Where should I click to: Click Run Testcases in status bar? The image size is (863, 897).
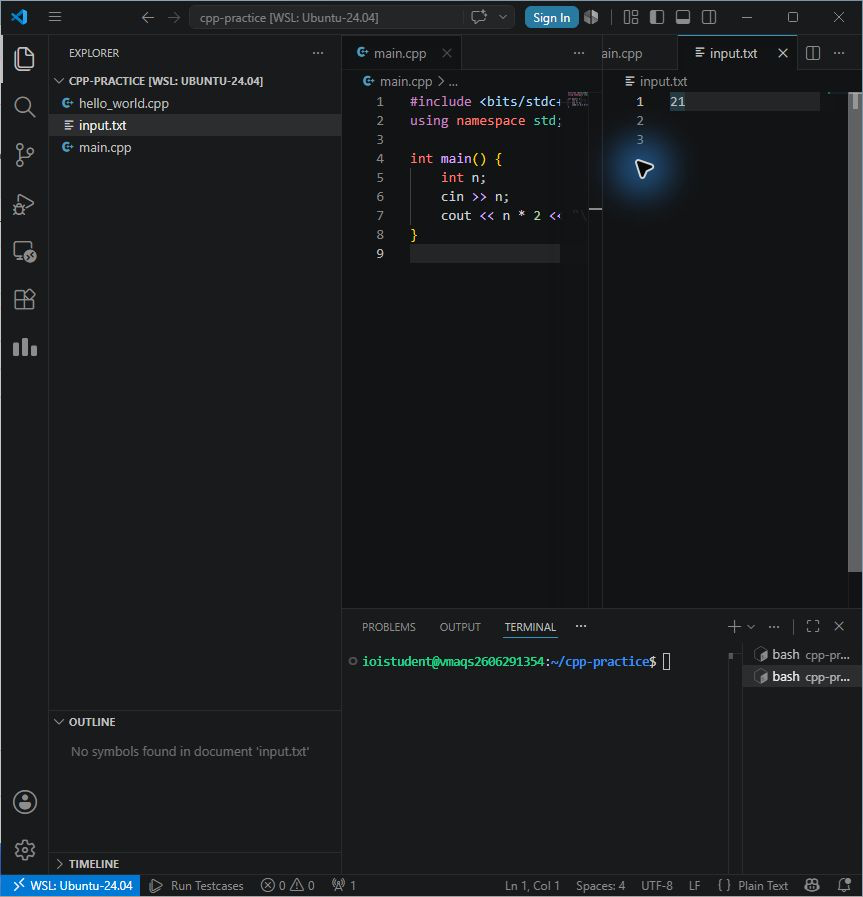[196, 886]
